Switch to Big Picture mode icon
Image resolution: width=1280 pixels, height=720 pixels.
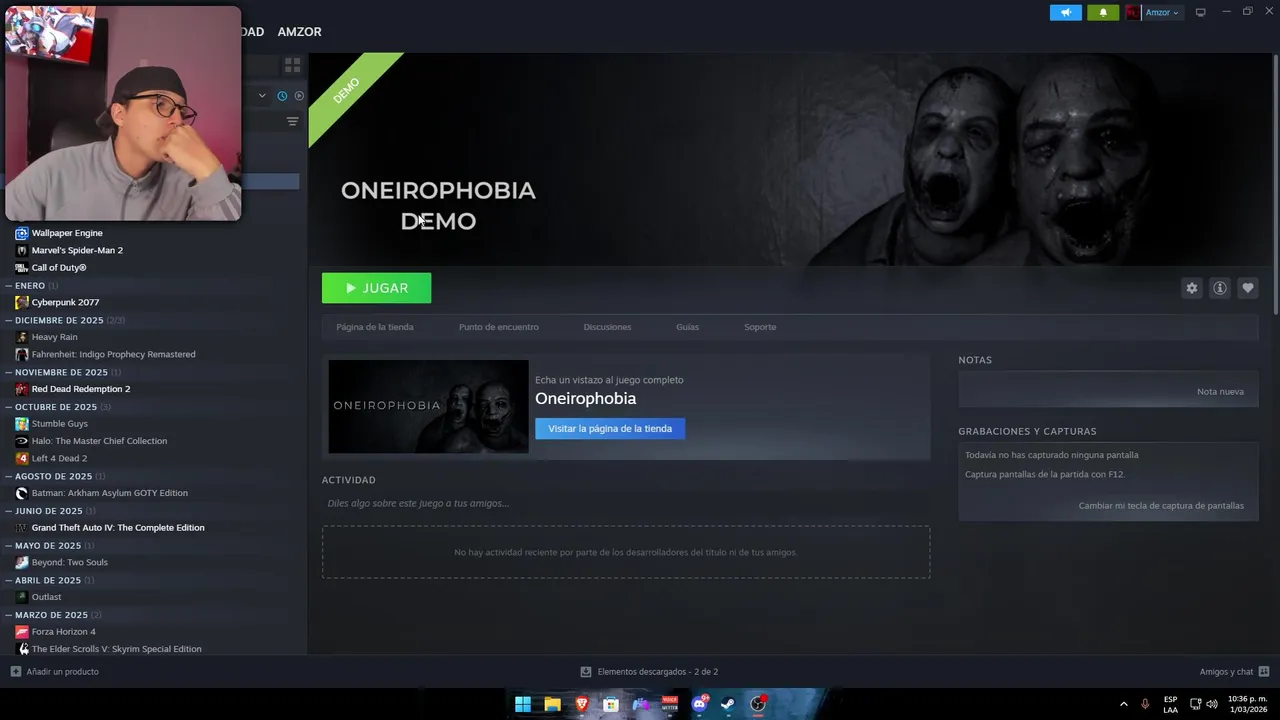click(1201, 12)
